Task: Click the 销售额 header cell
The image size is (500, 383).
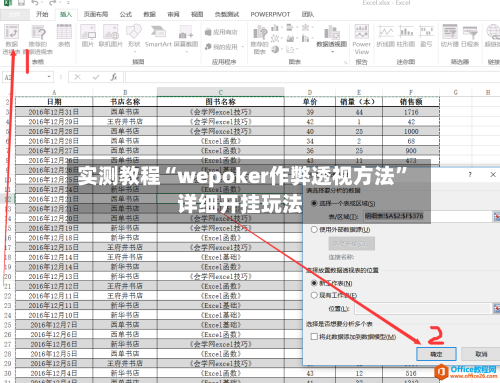Action: 411,102
